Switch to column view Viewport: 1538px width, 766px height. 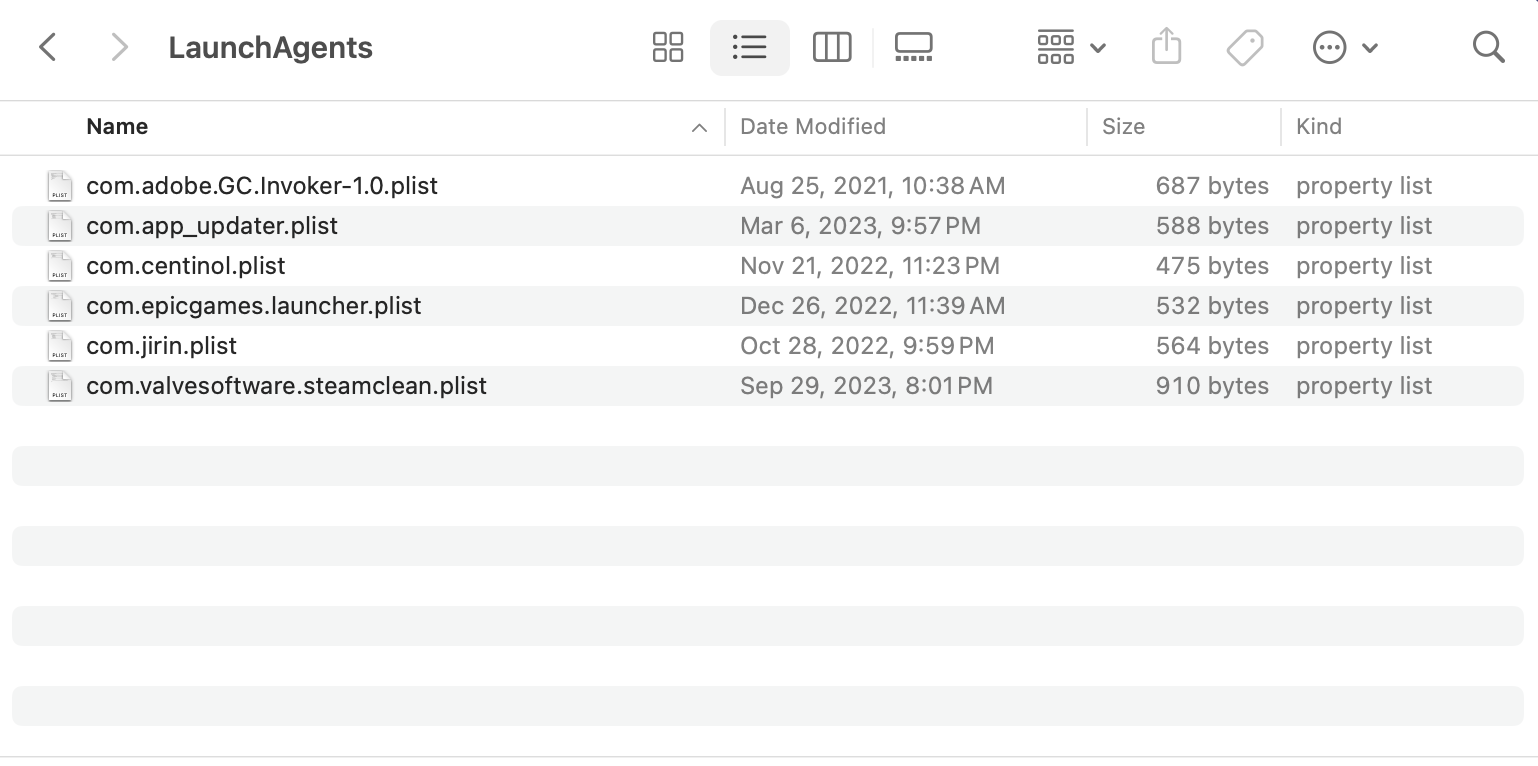coord(831,47)
